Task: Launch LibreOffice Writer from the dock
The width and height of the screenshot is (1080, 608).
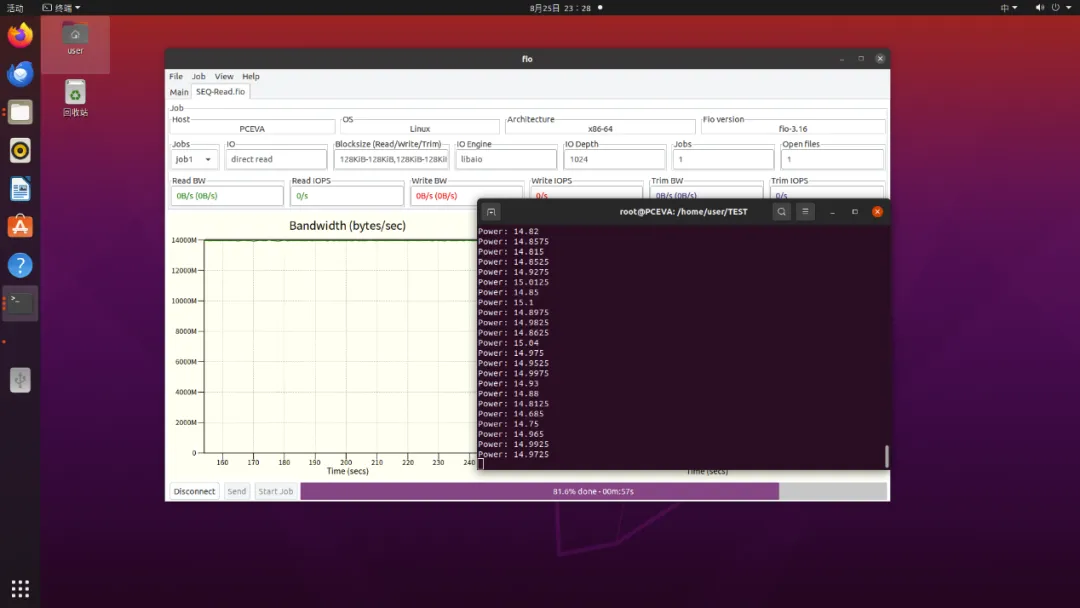Action: point(20,189)
